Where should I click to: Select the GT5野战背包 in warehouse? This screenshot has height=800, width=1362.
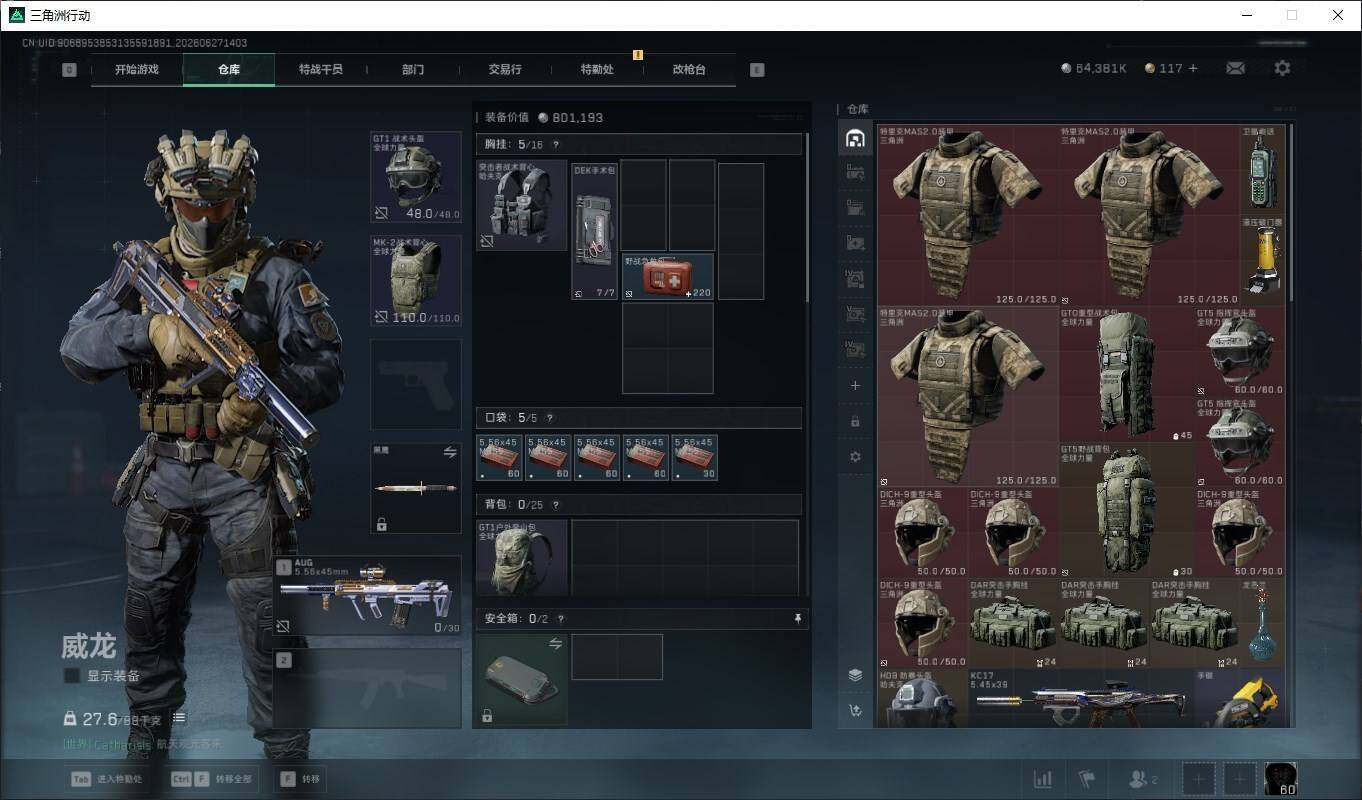pos(1127,511)
